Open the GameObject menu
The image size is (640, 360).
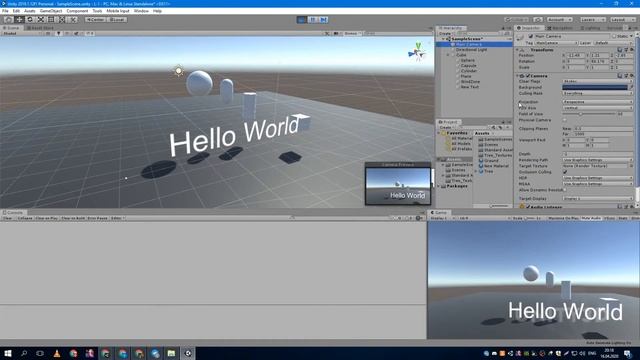pos(51,11)
